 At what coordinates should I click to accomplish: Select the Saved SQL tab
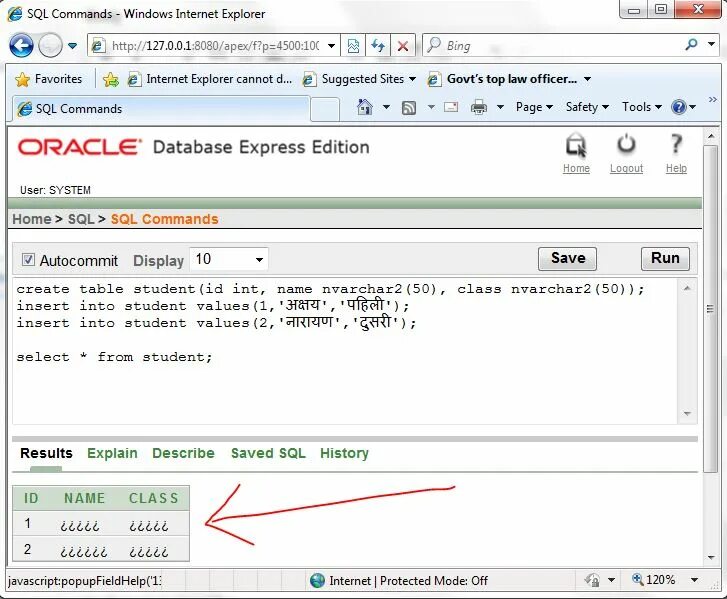pos(268,453)
